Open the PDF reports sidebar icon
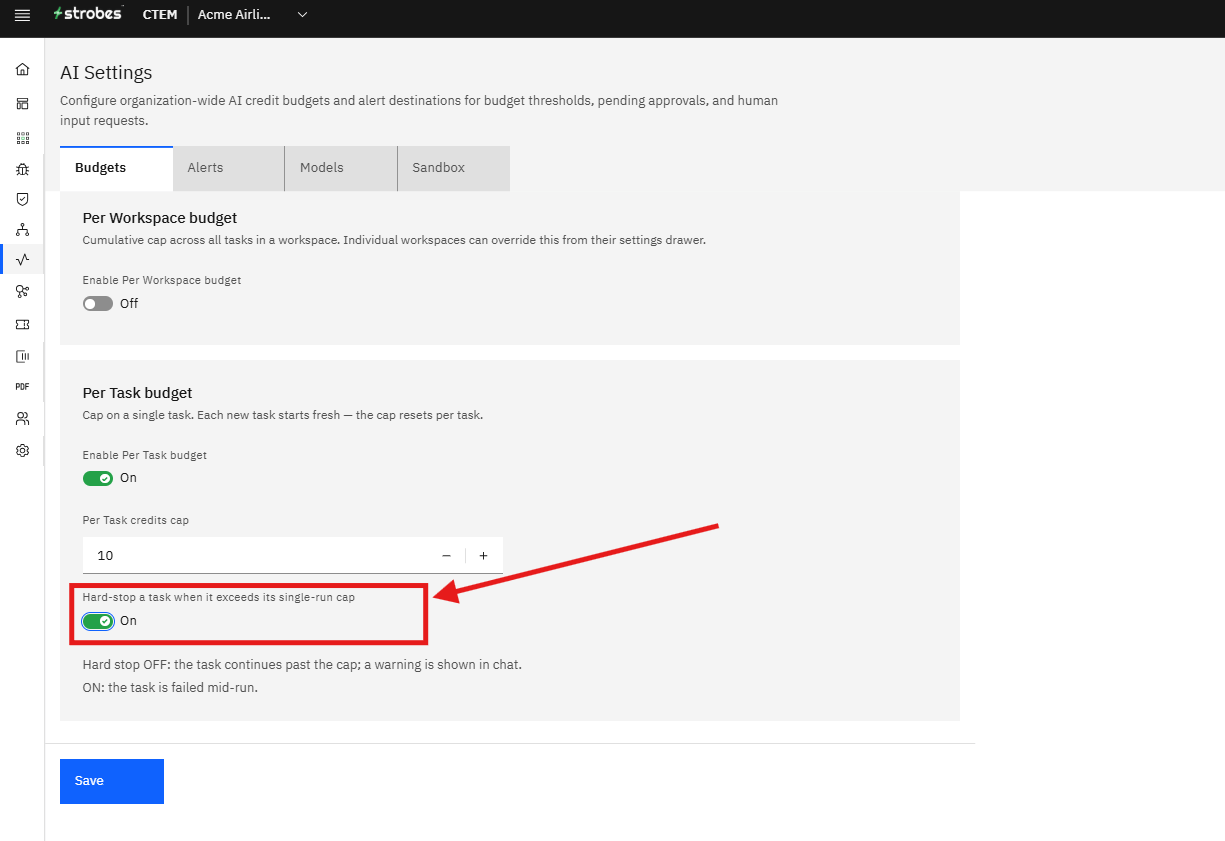The width and height of the screenshot is (1225, 841). (x=22, y=386)
